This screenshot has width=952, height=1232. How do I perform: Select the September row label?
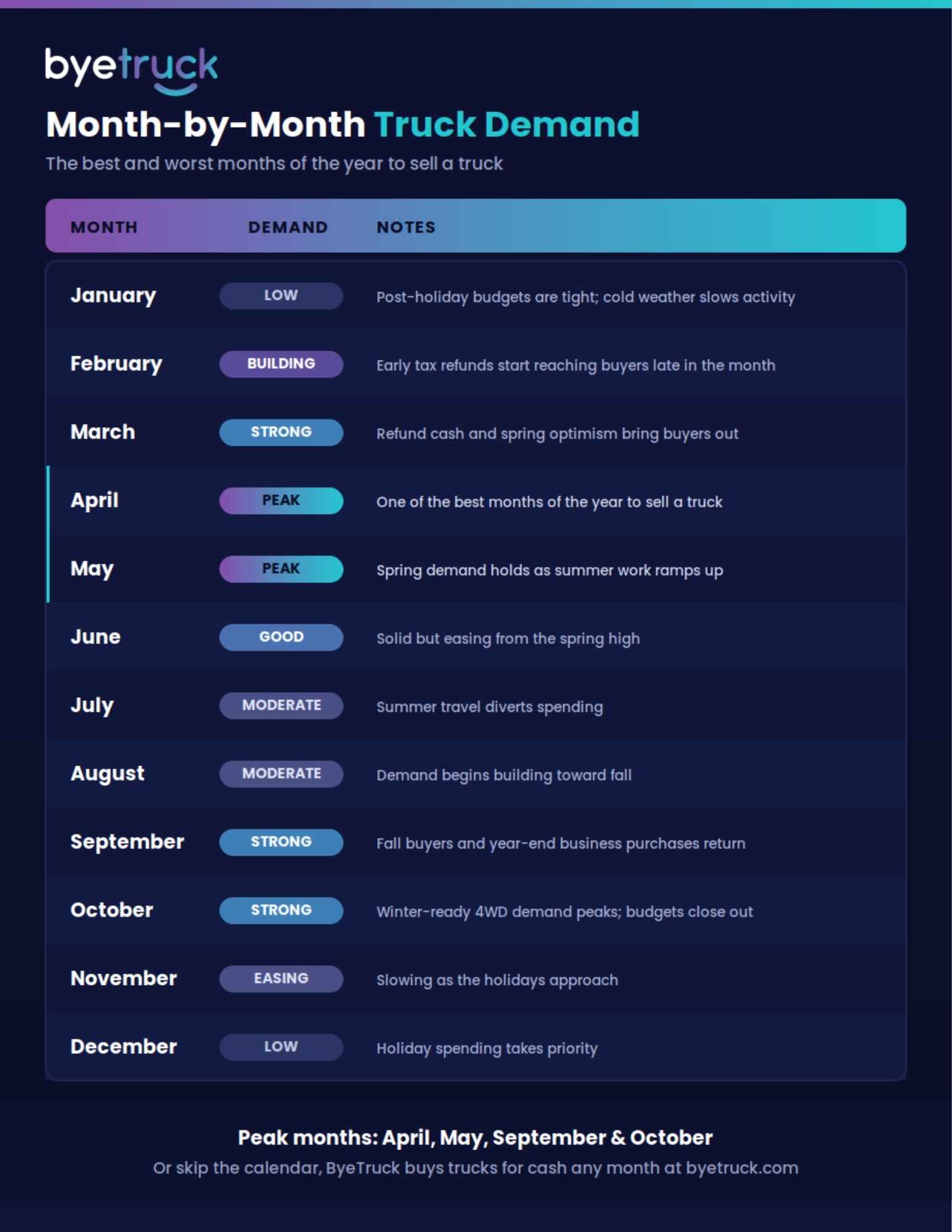[x=127, y=842]
